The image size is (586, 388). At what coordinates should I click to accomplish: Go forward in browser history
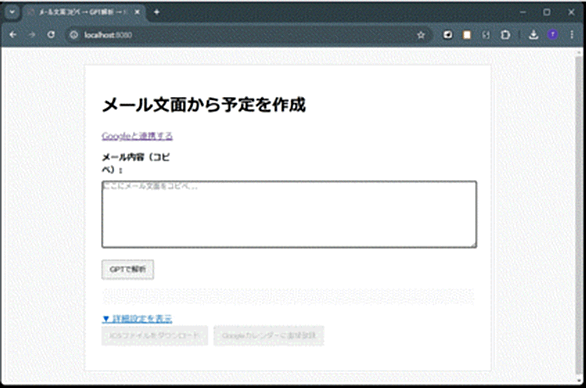(32, 35)
